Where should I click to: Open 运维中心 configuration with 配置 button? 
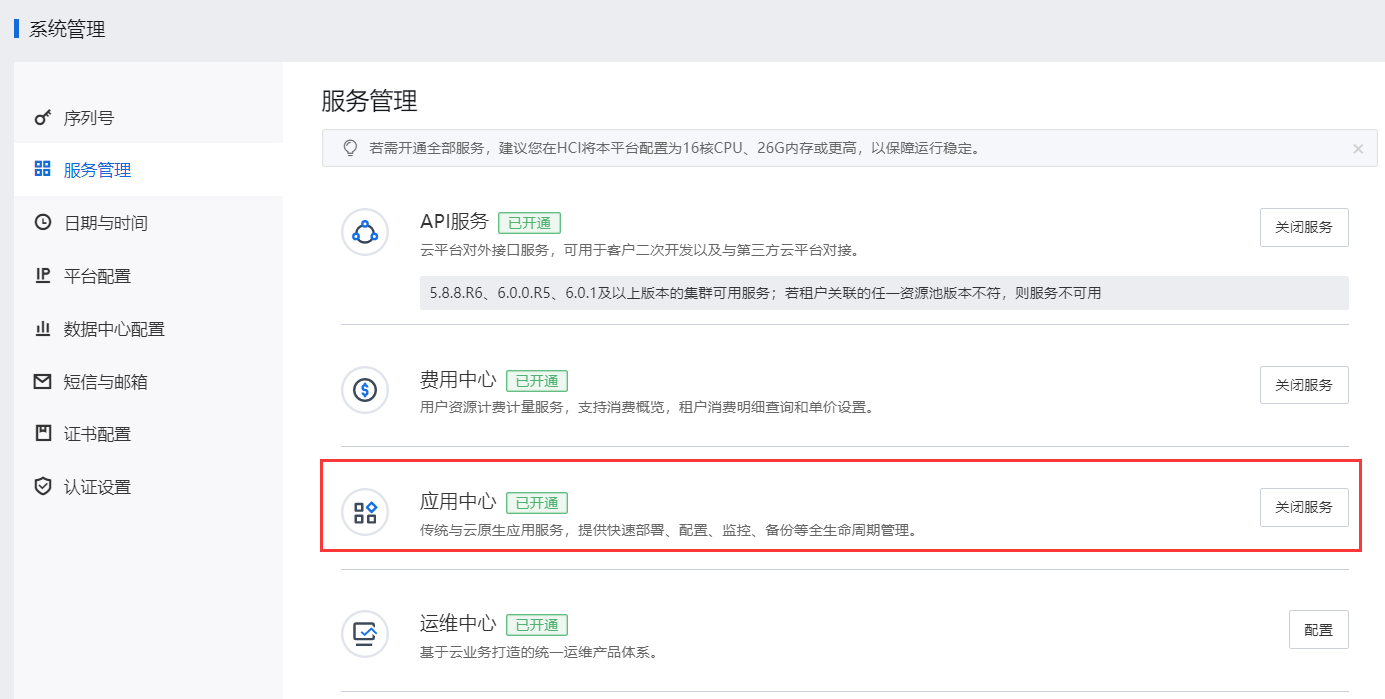[x=1318, y=630]
